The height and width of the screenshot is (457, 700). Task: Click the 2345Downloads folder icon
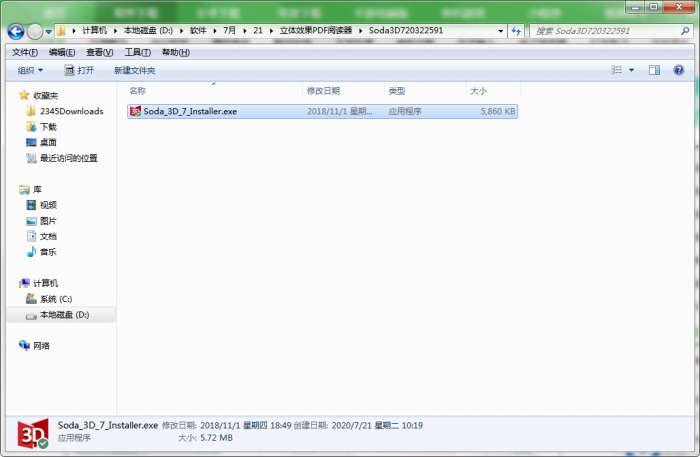pos(31,111)
